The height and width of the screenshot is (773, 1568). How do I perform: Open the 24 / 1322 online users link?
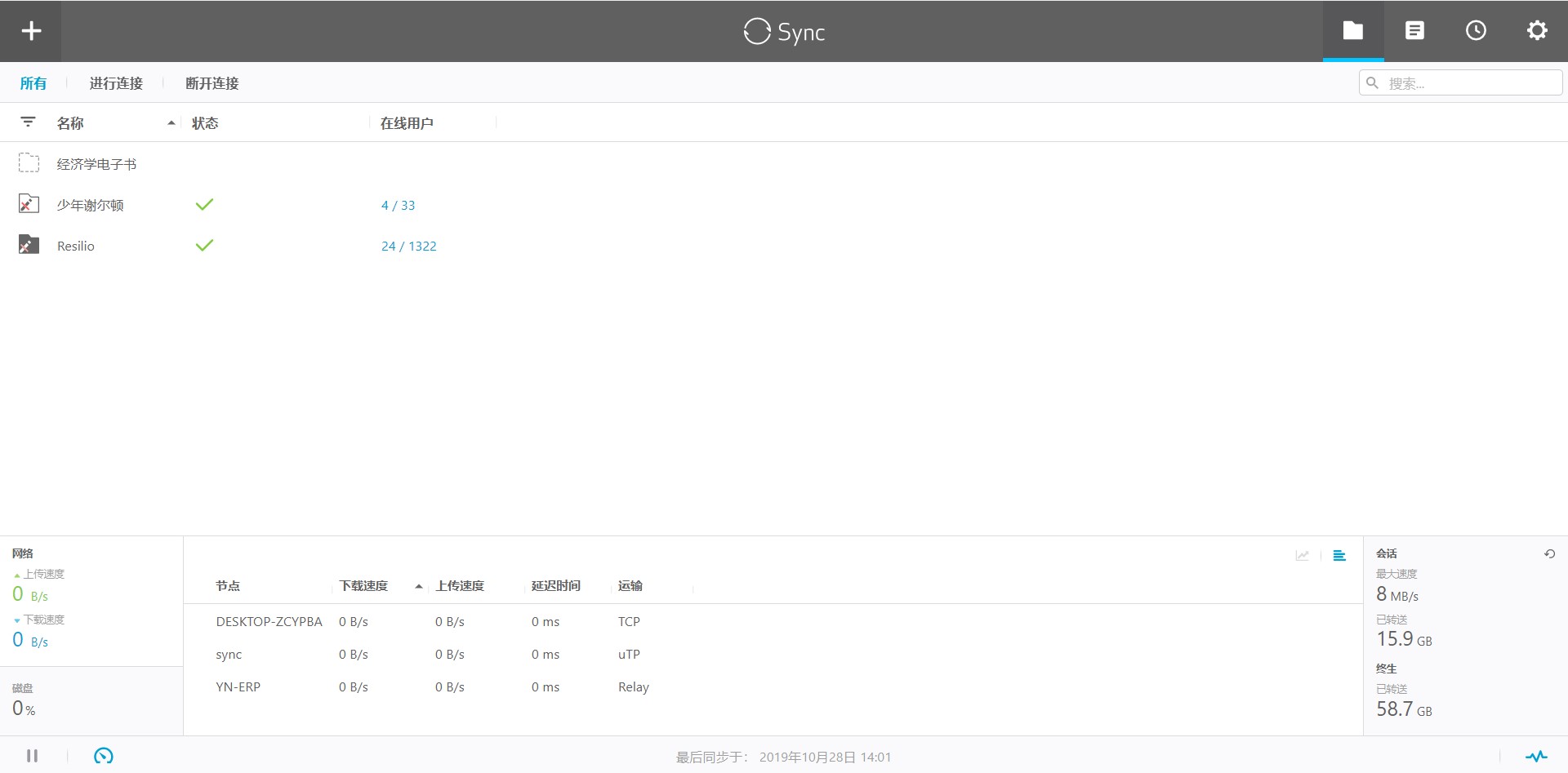pos(409,247)
